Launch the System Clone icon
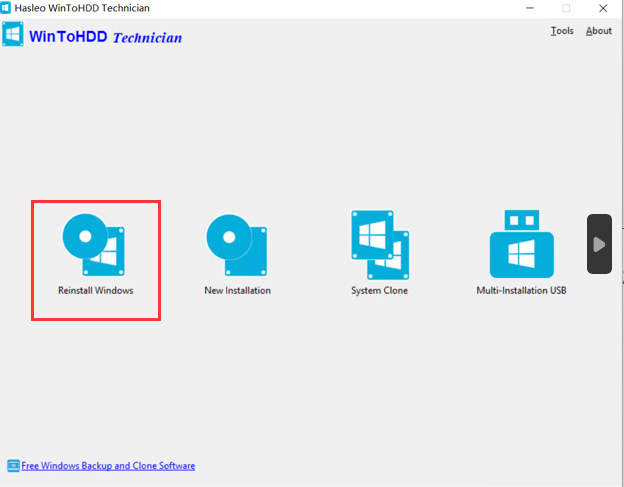 (380, 245)
